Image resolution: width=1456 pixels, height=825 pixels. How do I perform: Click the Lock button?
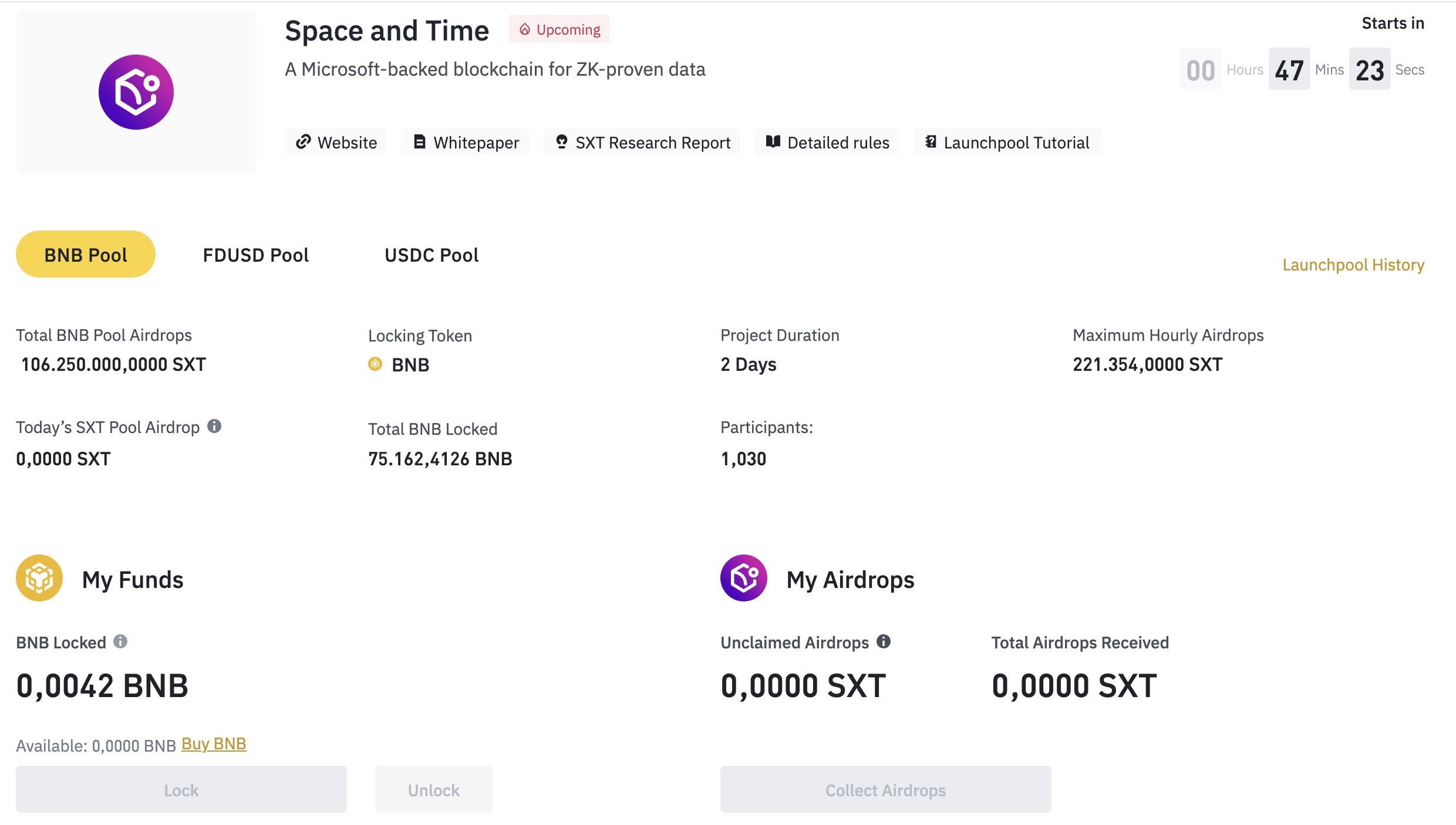click(181, 790)
